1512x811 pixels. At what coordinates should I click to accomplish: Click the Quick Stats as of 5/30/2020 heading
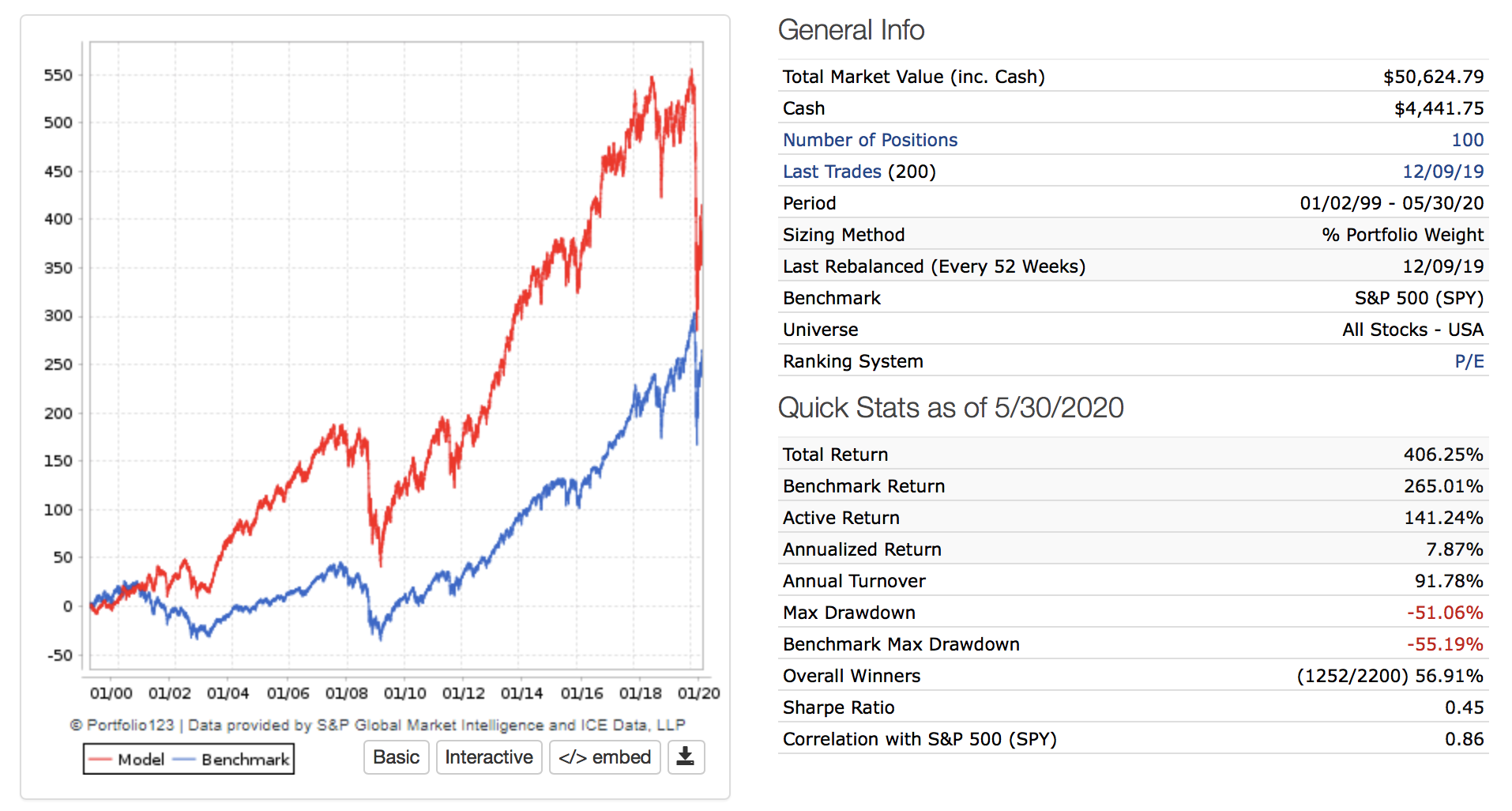[950, 408]
